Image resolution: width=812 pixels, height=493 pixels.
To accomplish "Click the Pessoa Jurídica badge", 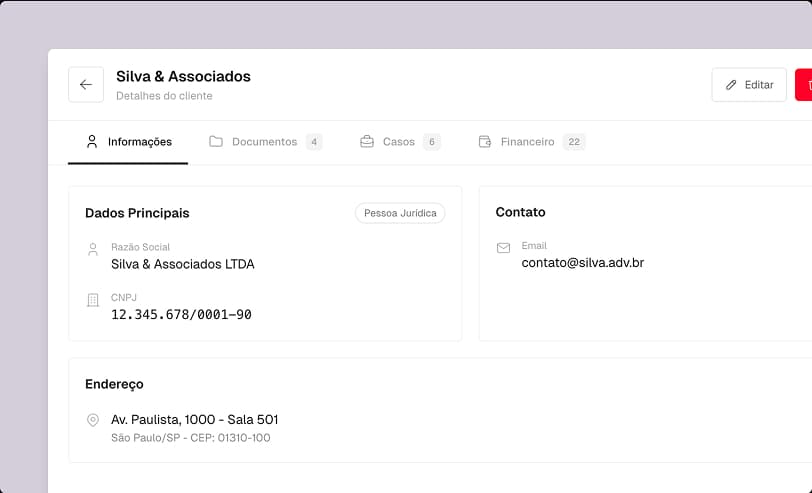I will click(x=400, y=213).
